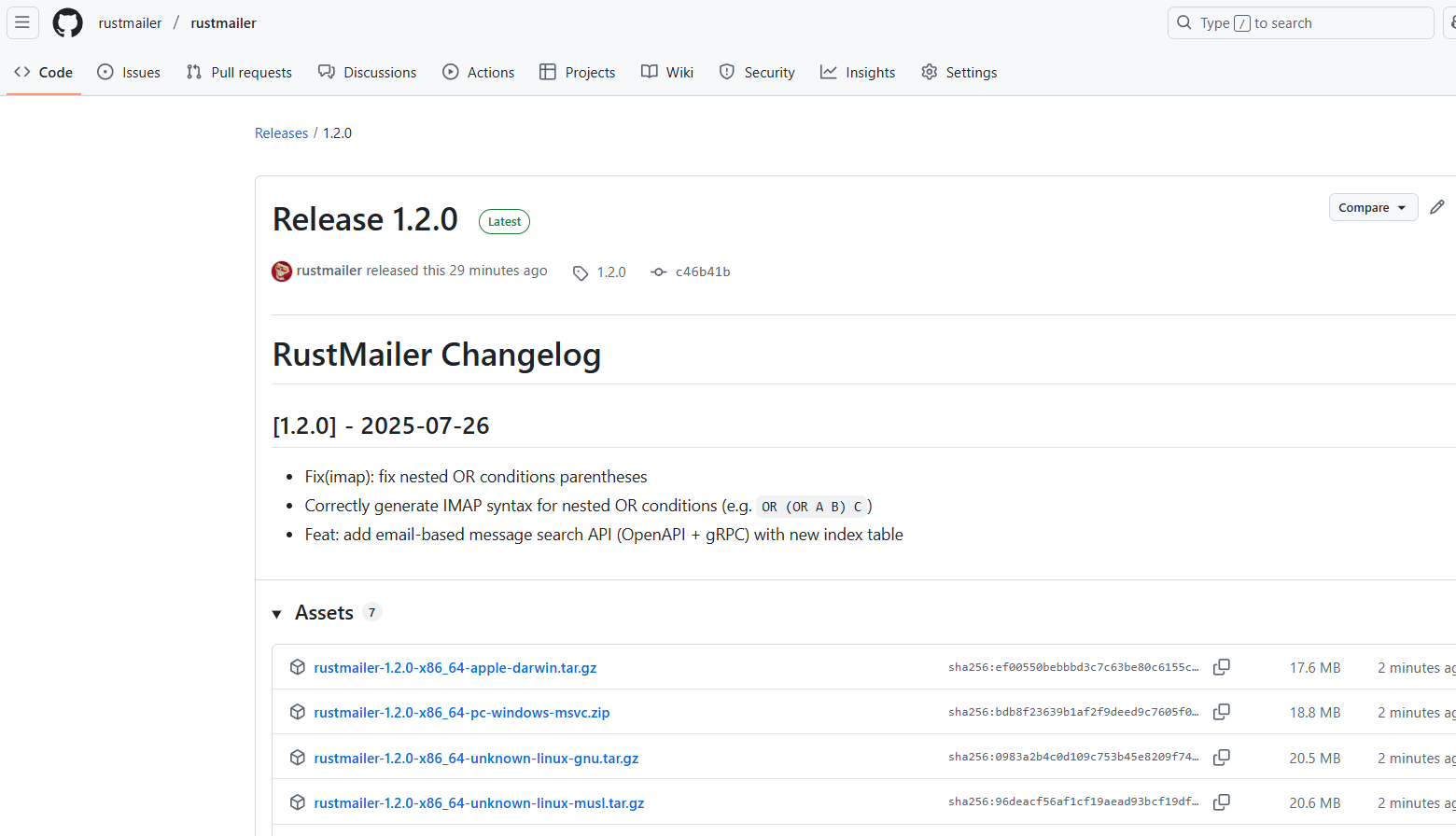Screen dimensions: 1456x836
Task: Open the Wiki tab
Action: [667, 72]
